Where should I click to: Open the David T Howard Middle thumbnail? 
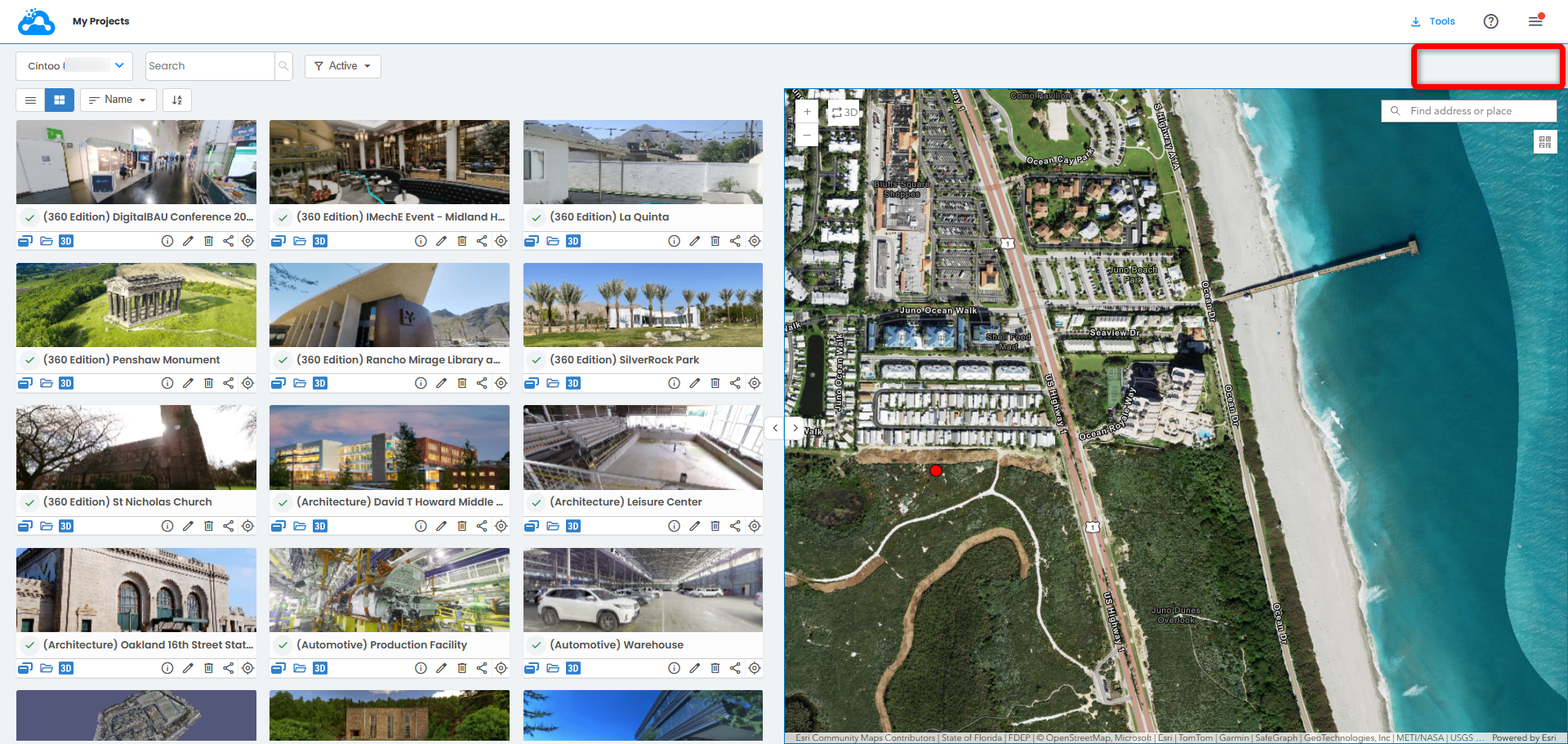coord(390,447)
